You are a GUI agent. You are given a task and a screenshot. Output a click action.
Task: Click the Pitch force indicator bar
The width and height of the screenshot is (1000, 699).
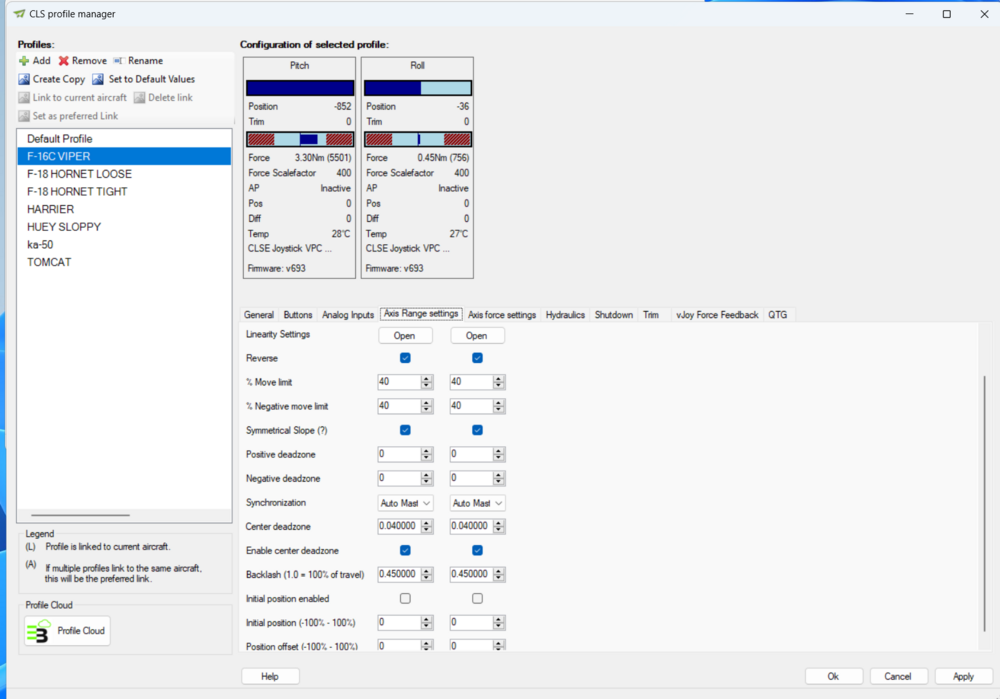coord(300,139)
